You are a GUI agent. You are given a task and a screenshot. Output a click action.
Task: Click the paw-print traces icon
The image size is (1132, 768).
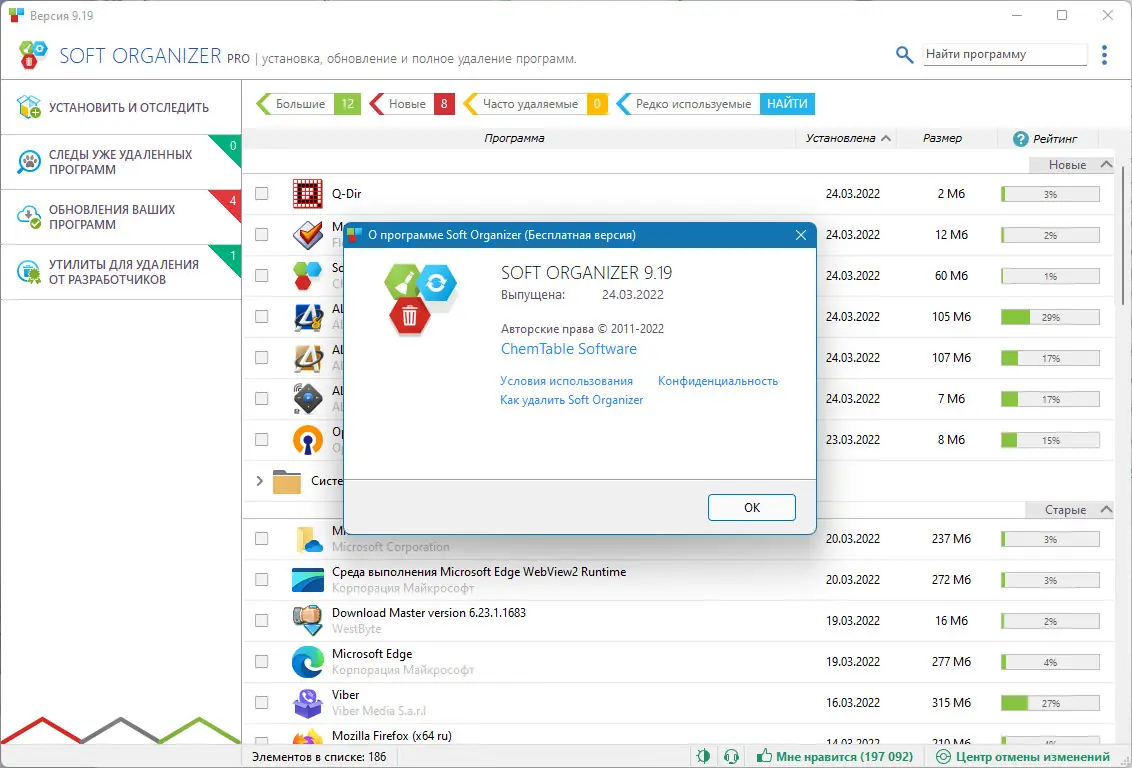29,162
